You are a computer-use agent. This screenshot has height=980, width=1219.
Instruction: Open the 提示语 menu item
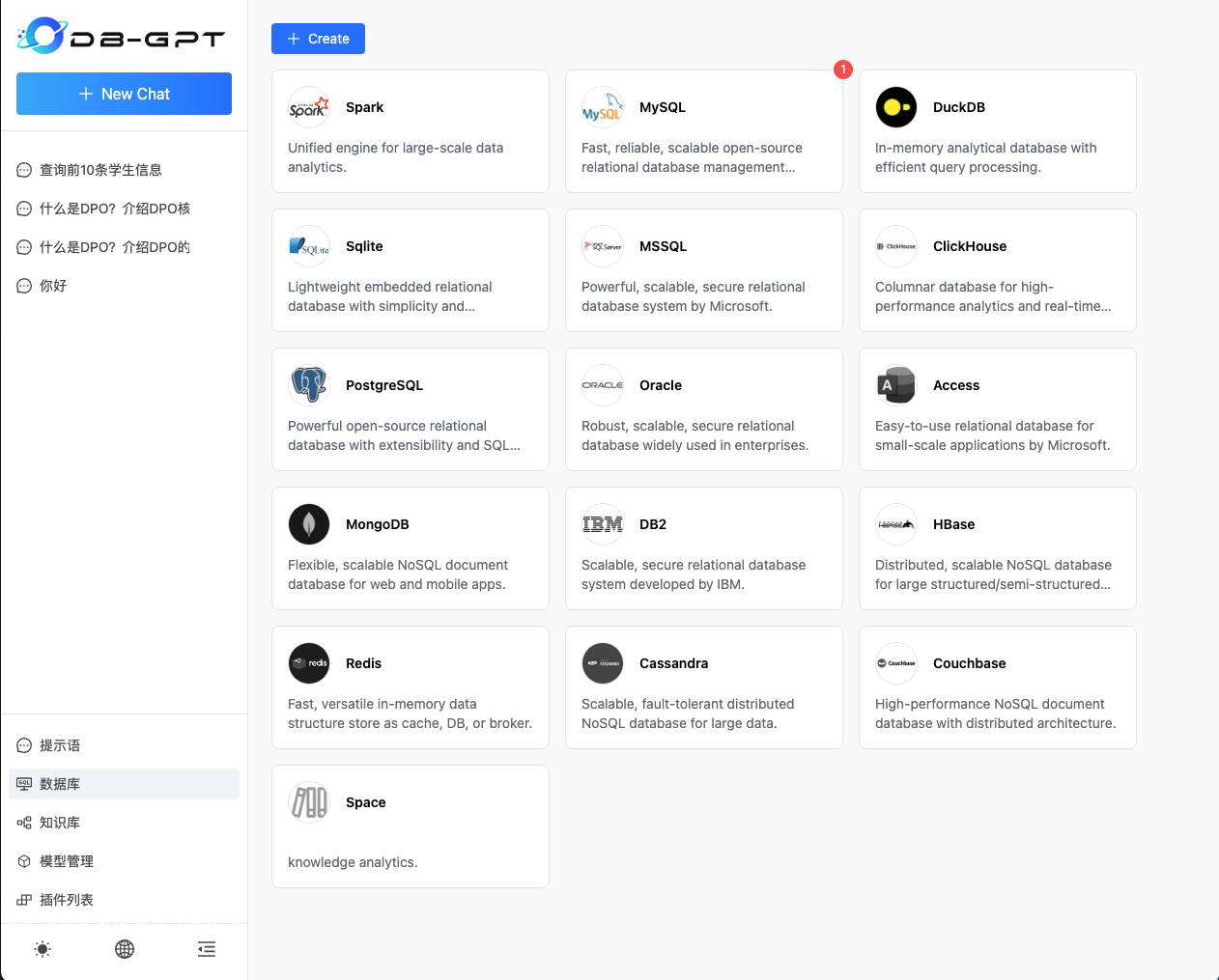(124, 745)
